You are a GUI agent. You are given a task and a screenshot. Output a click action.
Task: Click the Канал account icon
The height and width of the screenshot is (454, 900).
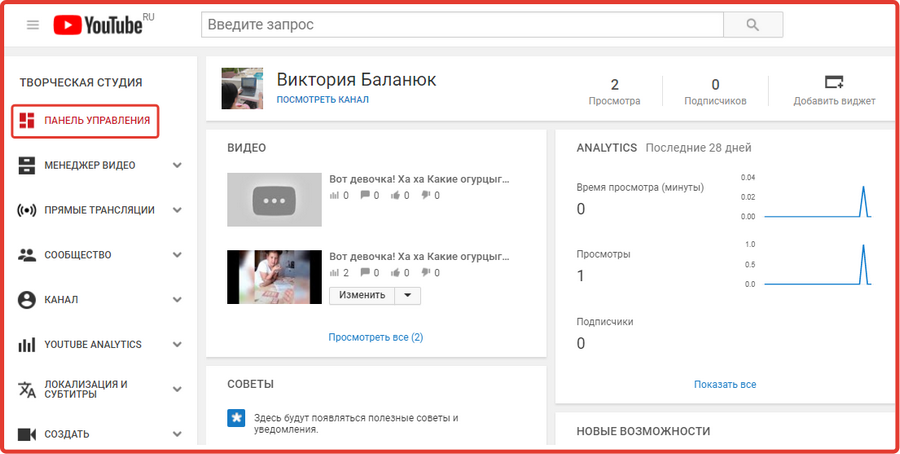click(x=27, y=300)
